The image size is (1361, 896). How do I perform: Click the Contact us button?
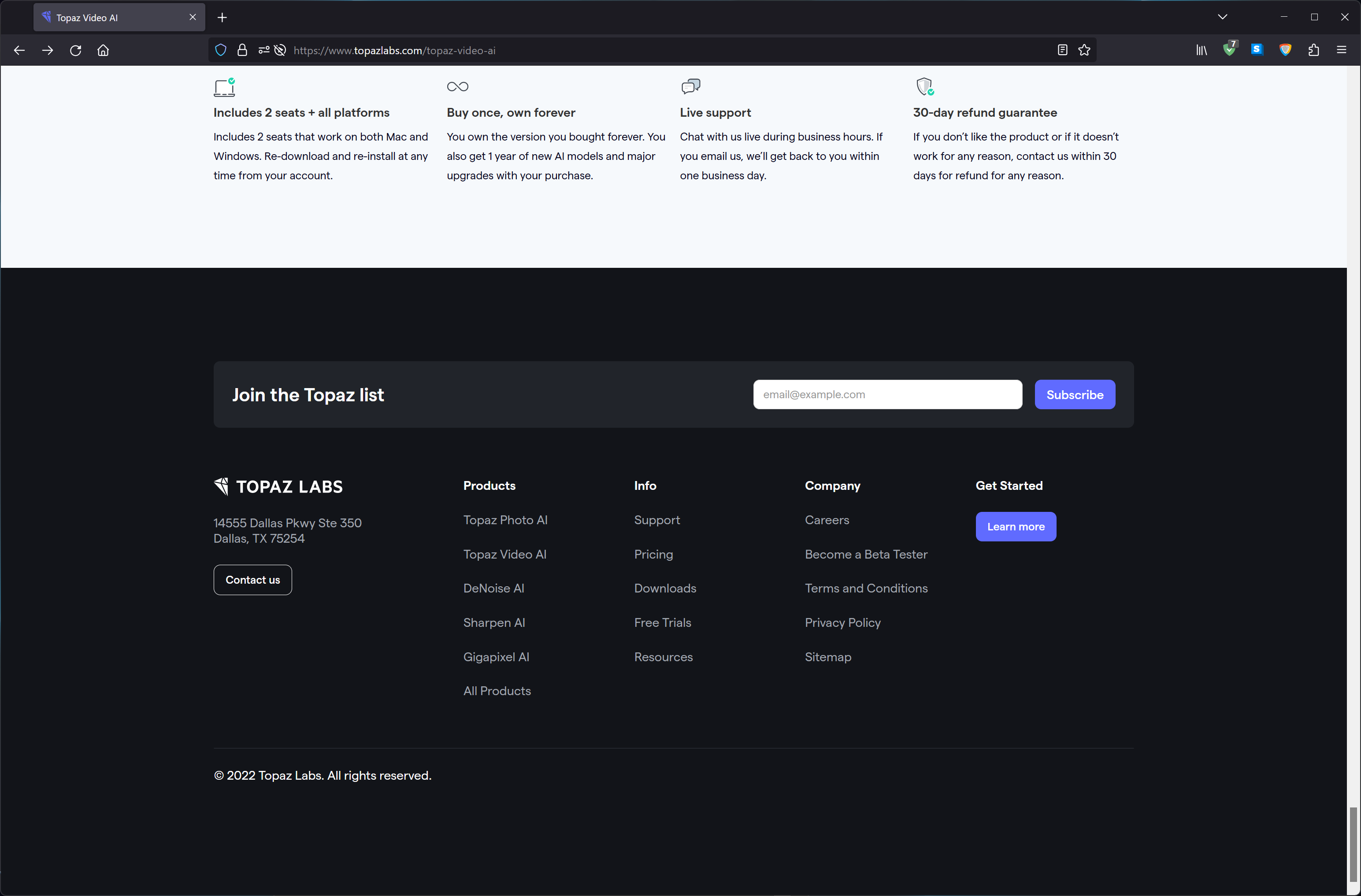[253, 580]
